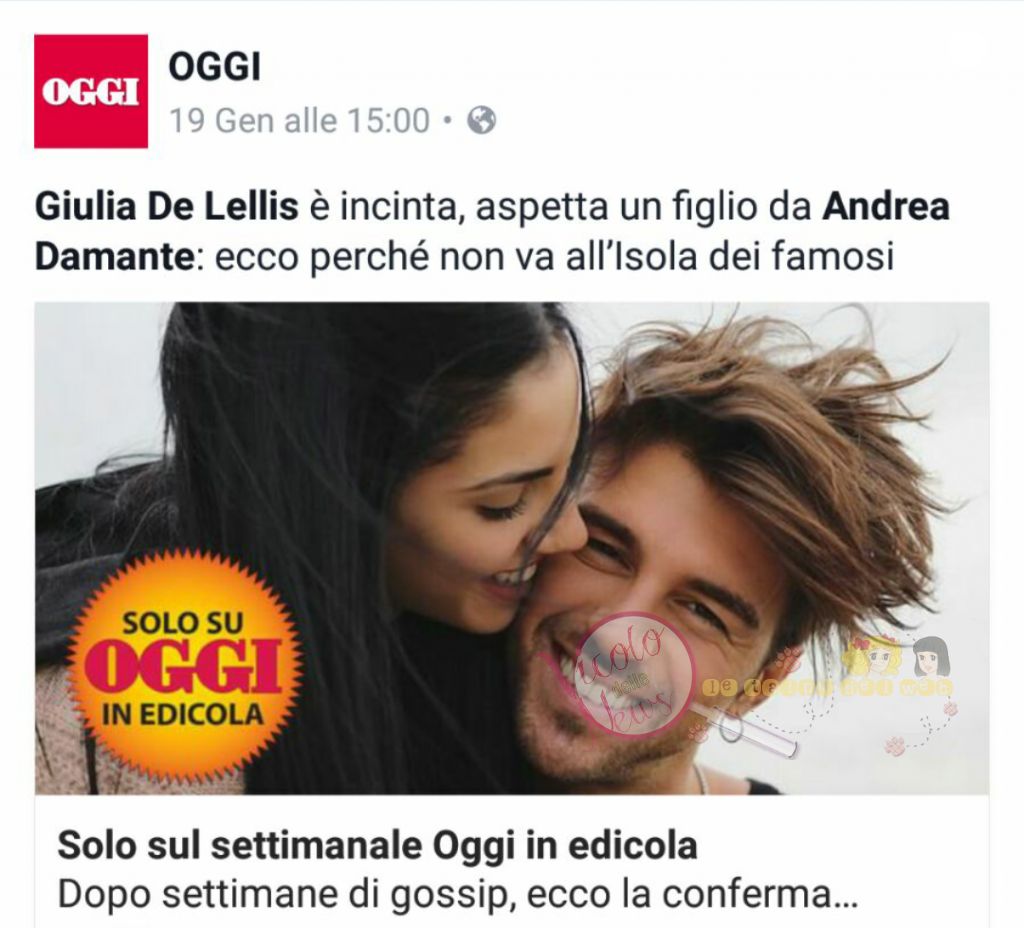Click the SOLO SU text on badge
The width and height of the screenshot is (1024, 928).
tap(182, 622)
